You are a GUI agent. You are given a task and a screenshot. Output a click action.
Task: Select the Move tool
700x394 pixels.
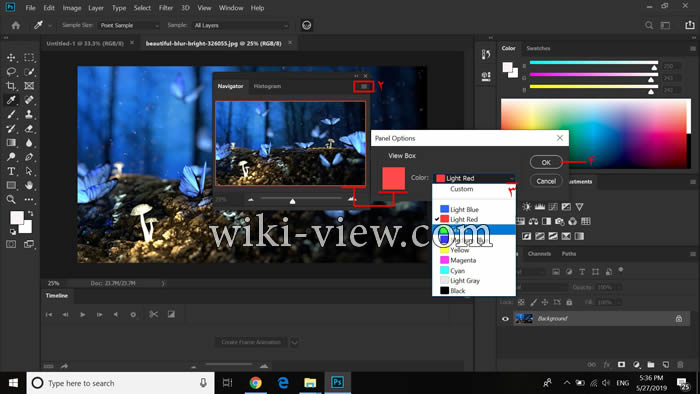(x=11, y=58)
